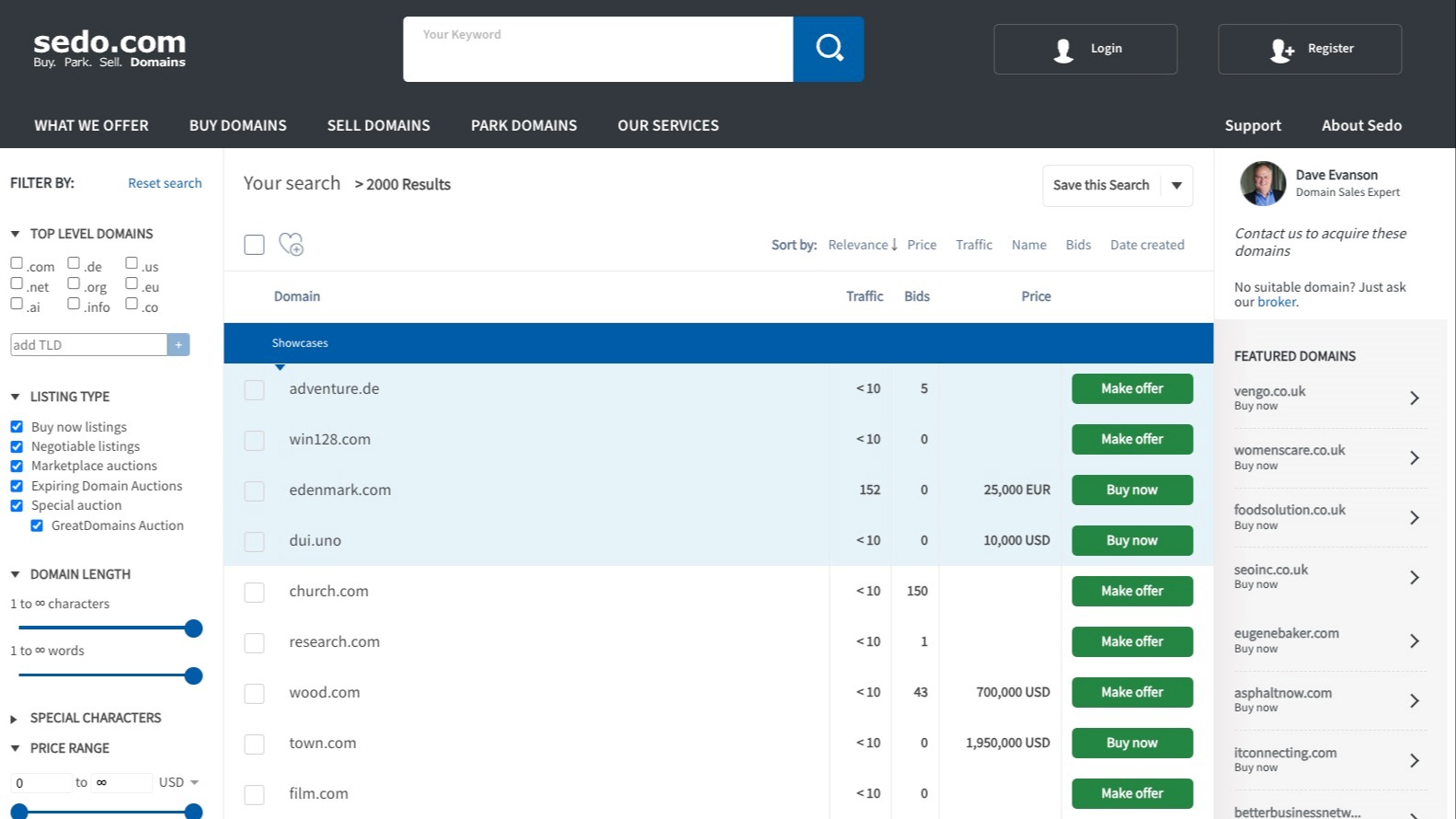Click Save this Search button

[x=1101, y=185]
